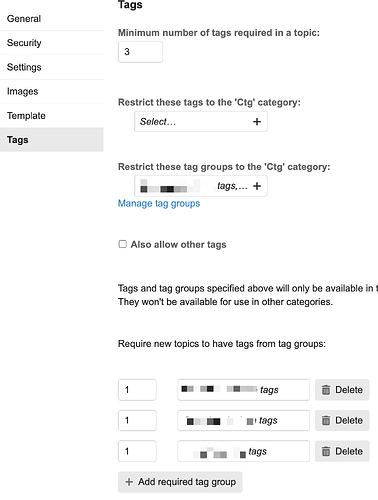This screenshot has height=500, width=378.
Task: Select the Tags tab in sidebar
Action: pos(52,140)
